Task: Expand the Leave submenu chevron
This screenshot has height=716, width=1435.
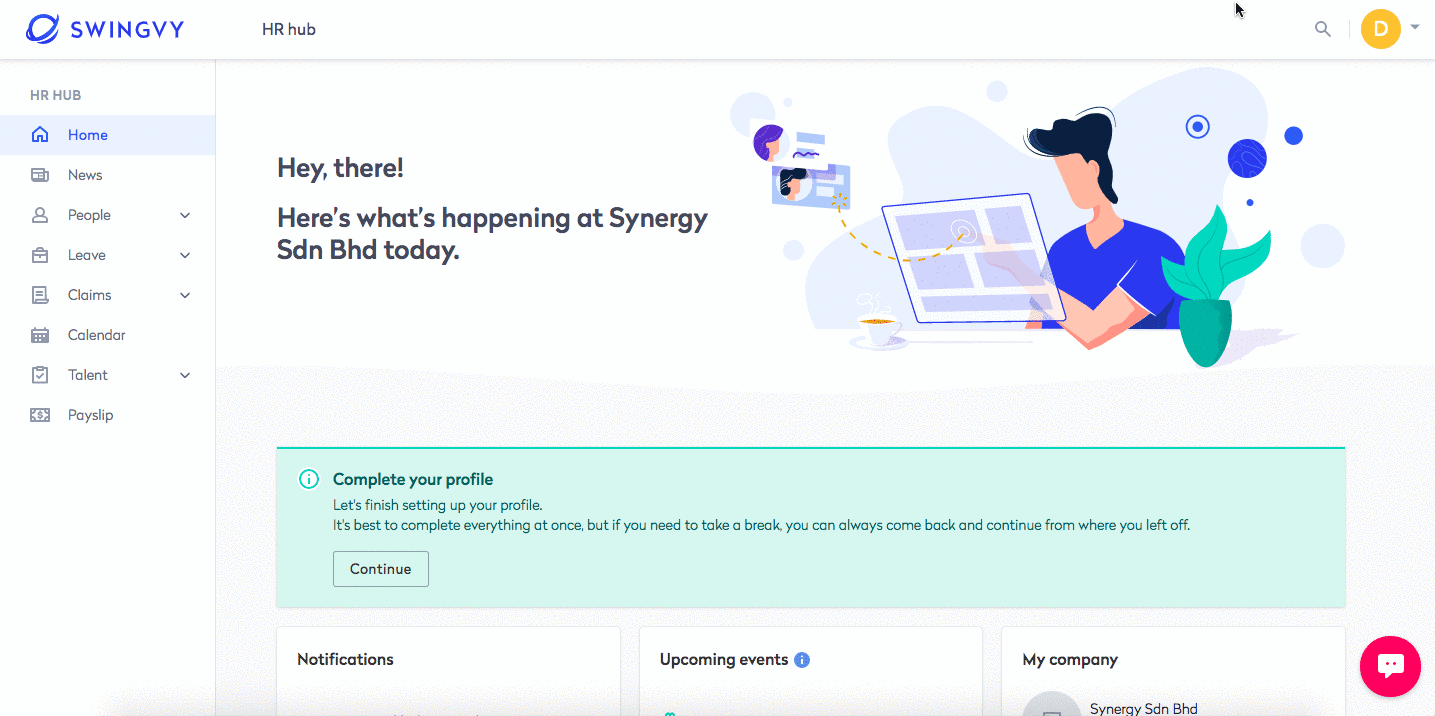Action: (185, 255)
